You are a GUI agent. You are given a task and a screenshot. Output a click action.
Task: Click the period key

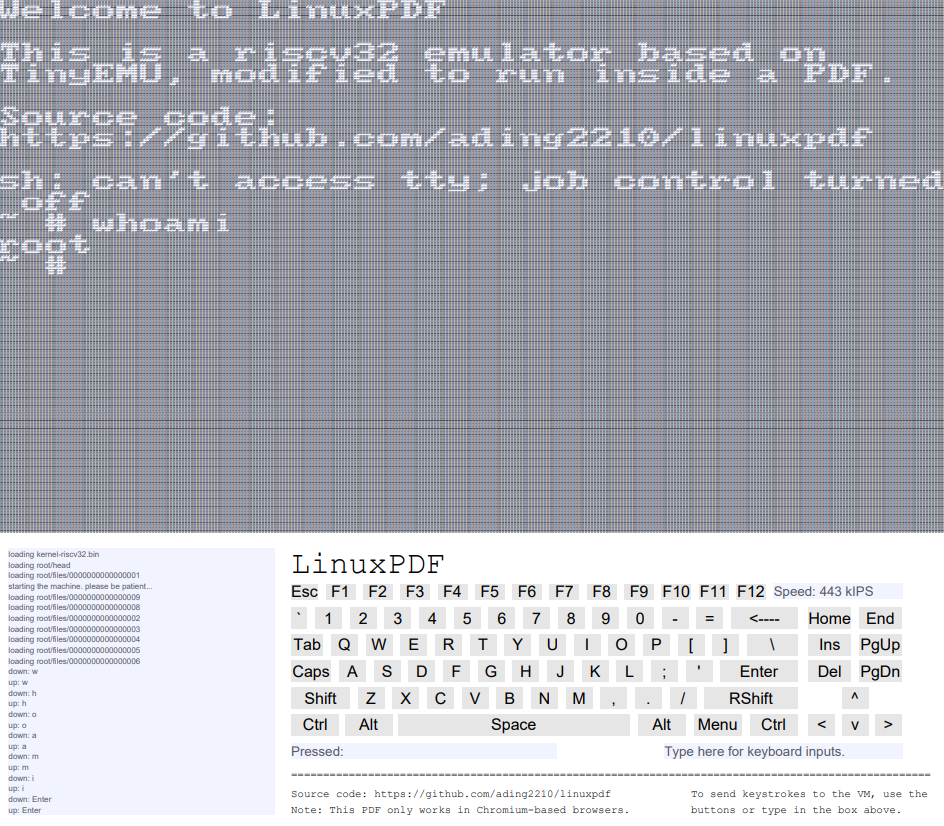(648, 698)
